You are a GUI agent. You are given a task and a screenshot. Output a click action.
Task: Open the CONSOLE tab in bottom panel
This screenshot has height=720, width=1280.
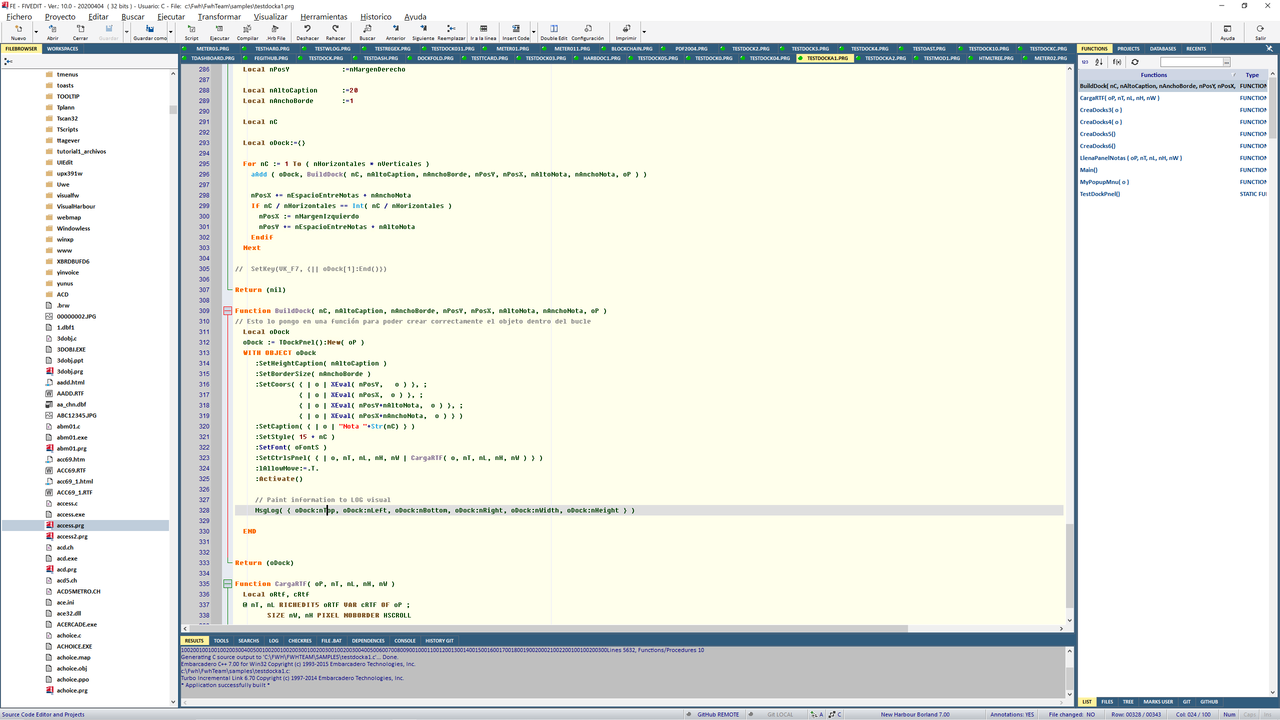(405, 640)
